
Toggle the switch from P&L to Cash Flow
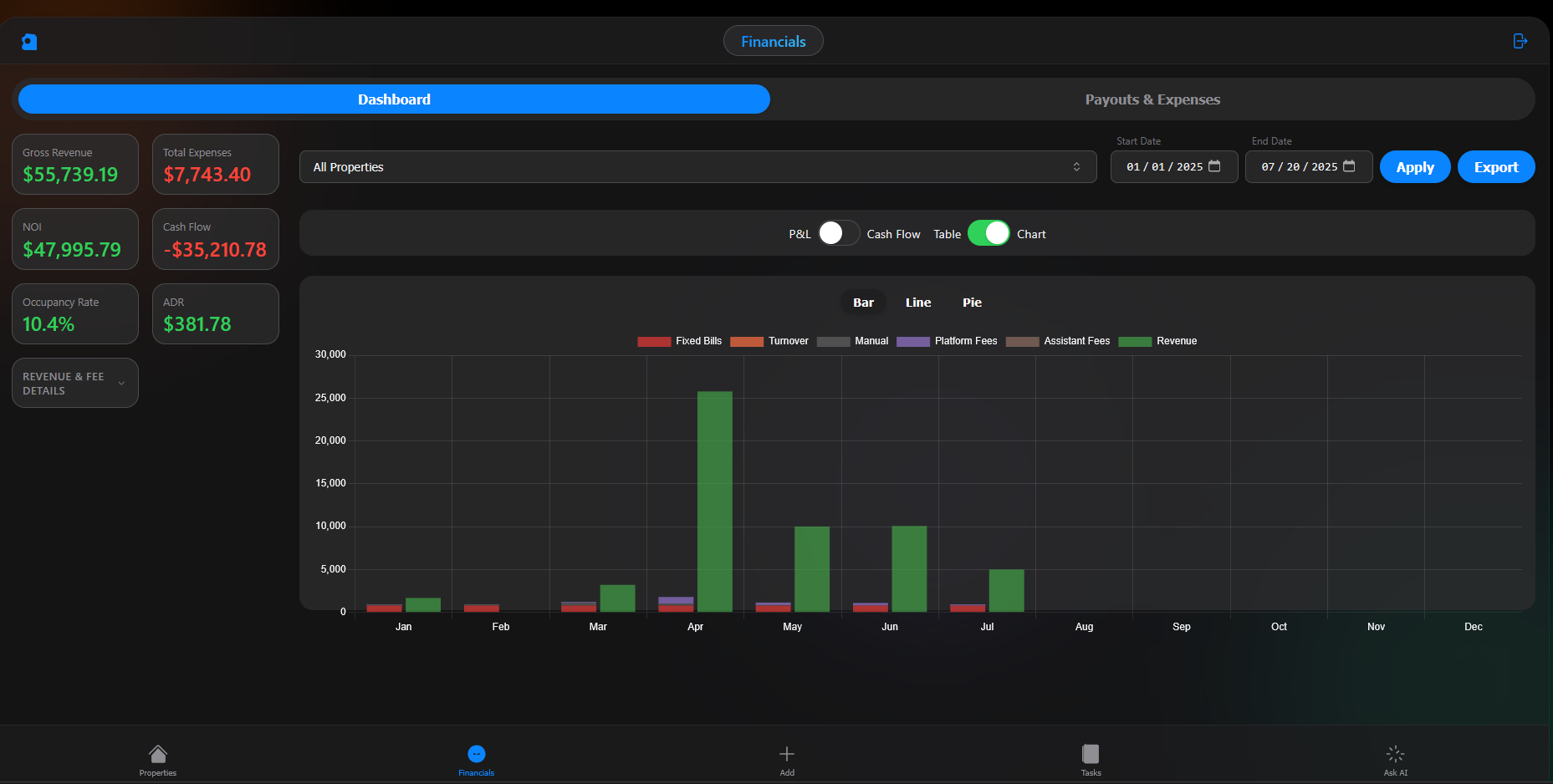pos(838,233)
